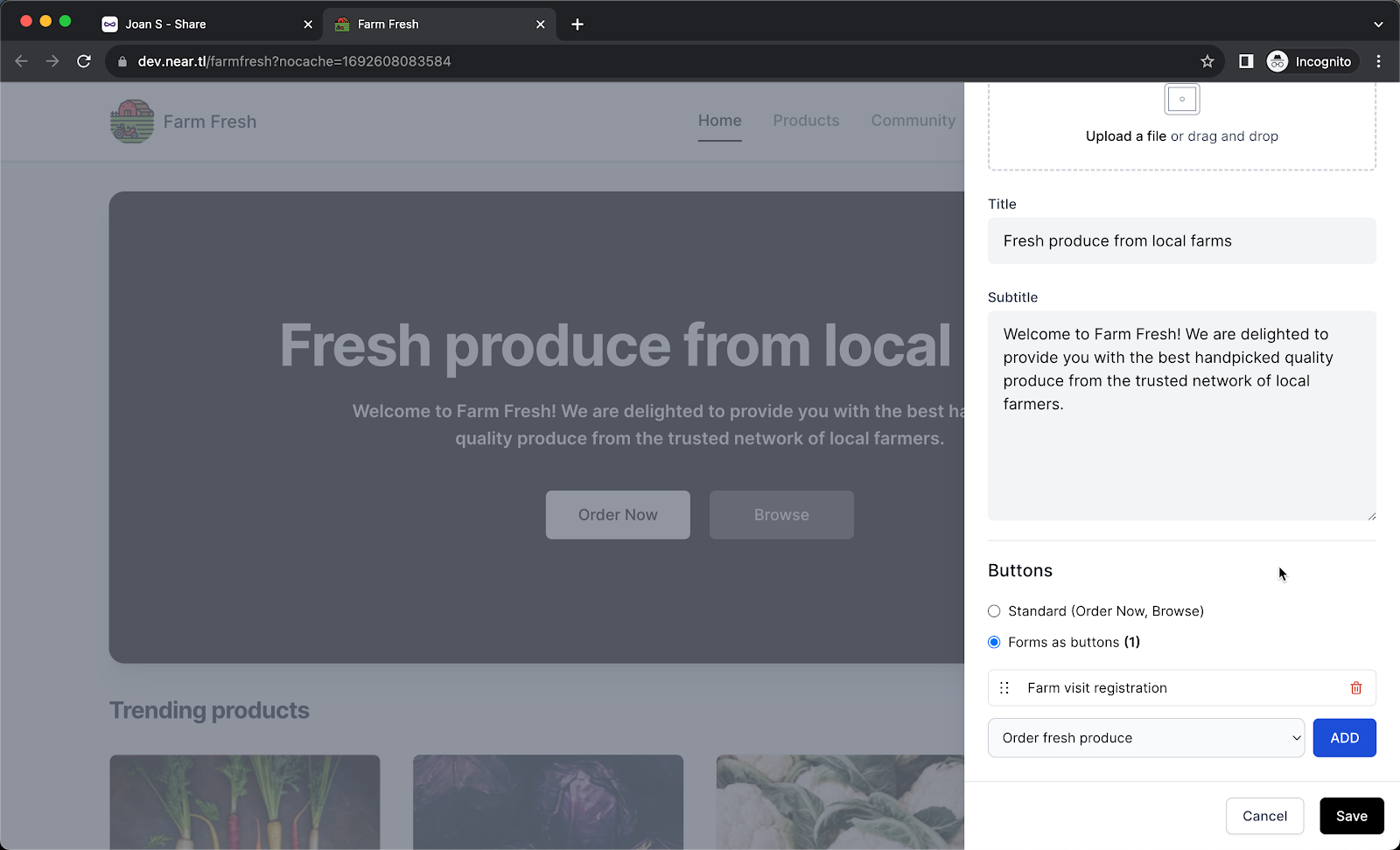Screen dimensions: 1400x850
Task: Open the Order fresh produce dropdown
Action: tap(1145, 738)
